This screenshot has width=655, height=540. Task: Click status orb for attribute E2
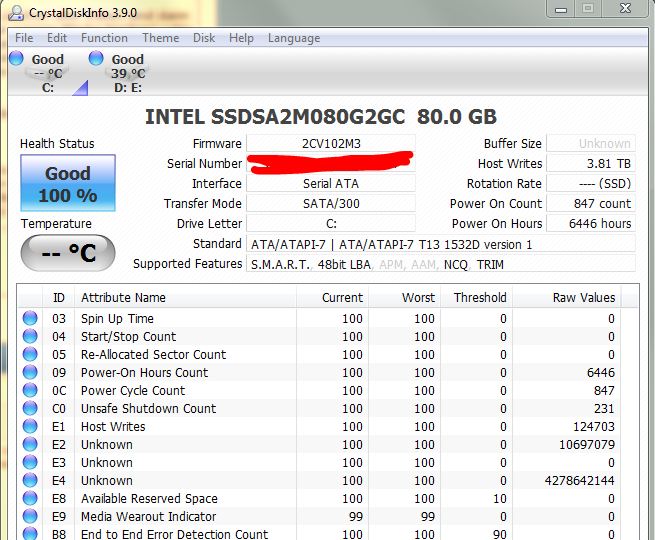point(30,444)
